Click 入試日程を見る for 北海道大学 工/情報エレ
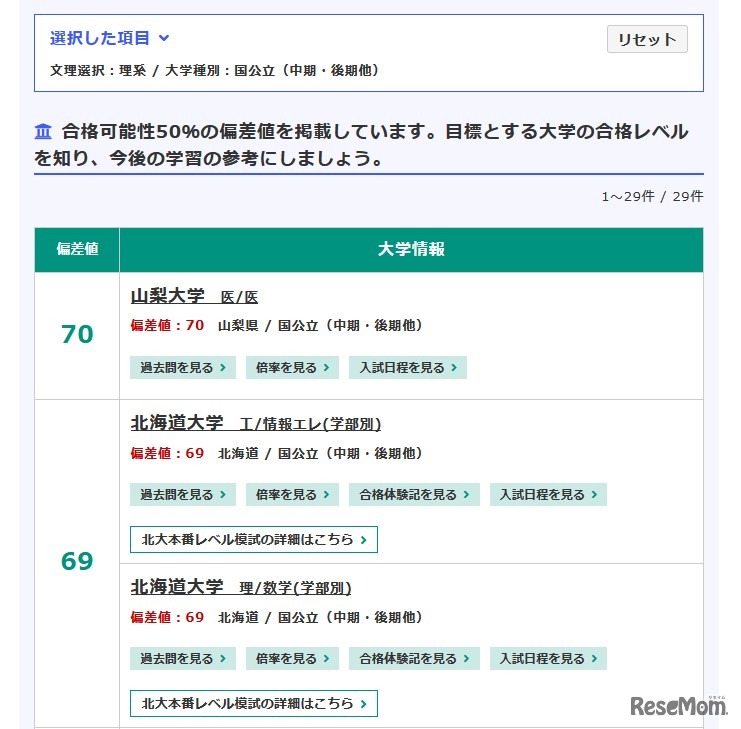The height and width of the screenshot is (729, 741). [548, 495]
